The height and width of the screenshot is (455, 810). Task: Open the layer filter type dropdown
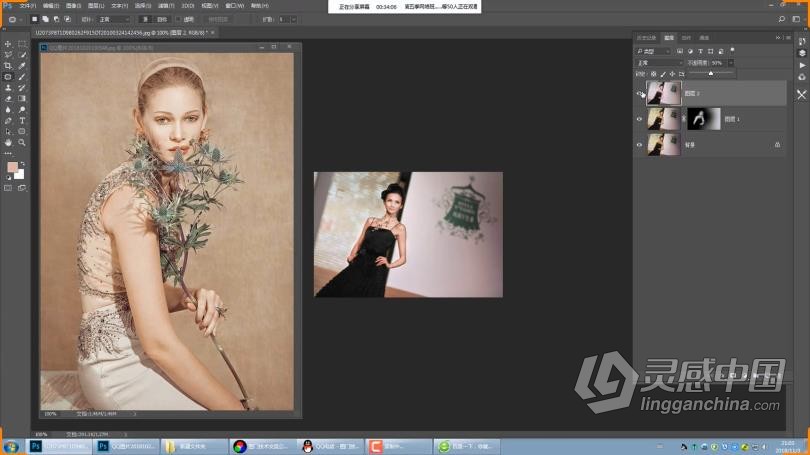[653, 51]
